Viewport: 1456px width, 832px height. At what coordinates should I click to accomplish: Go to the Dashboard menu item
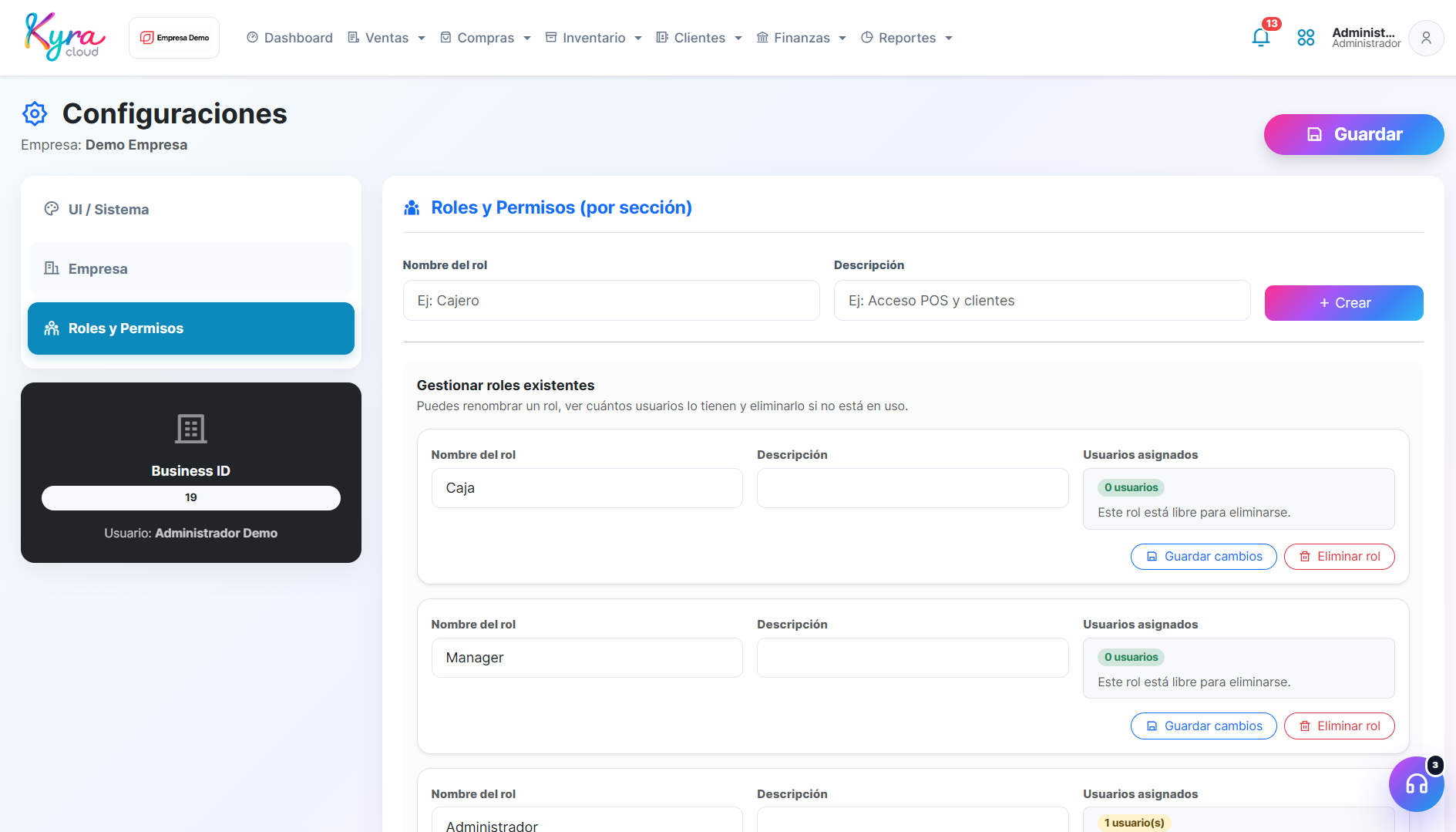click(290, 38)
